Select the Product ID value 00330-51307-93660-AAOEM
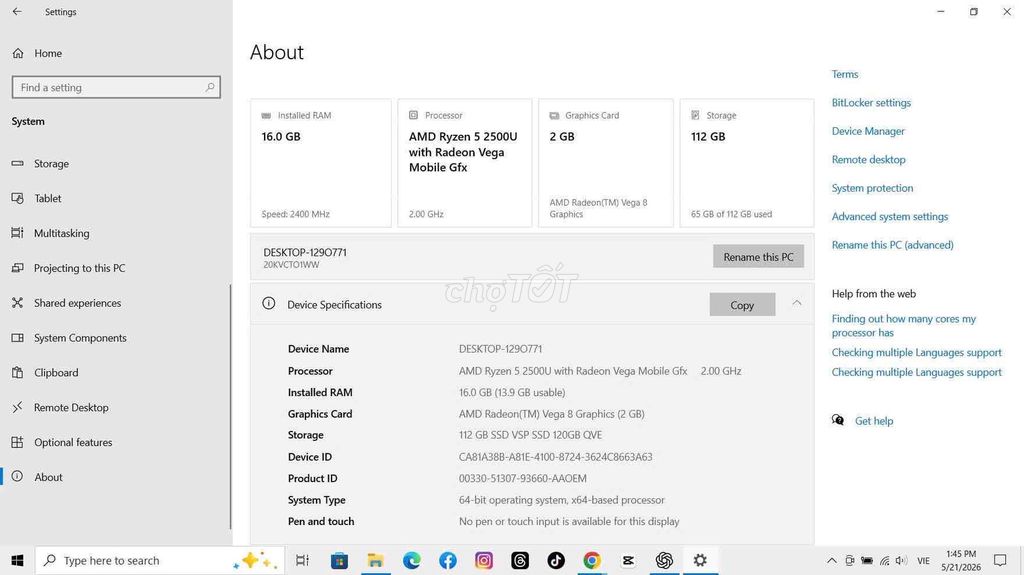This screenshot has width=1024, height=575. tap(522, 478)
